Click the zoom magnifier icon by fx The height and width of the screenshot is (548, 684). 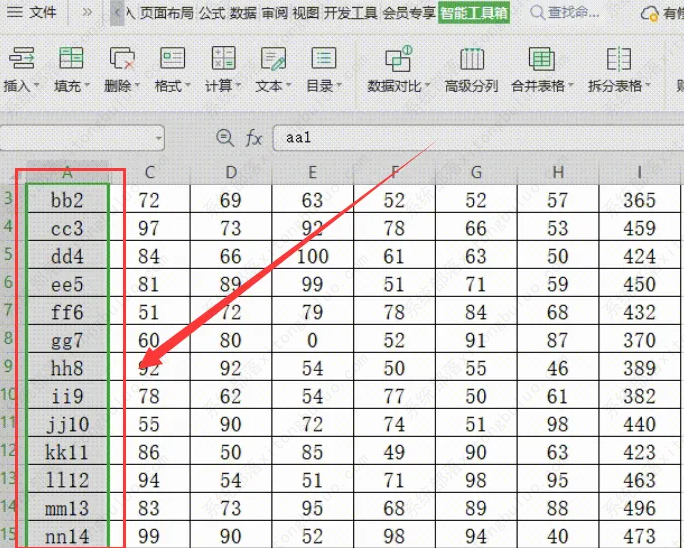(225, 138)
